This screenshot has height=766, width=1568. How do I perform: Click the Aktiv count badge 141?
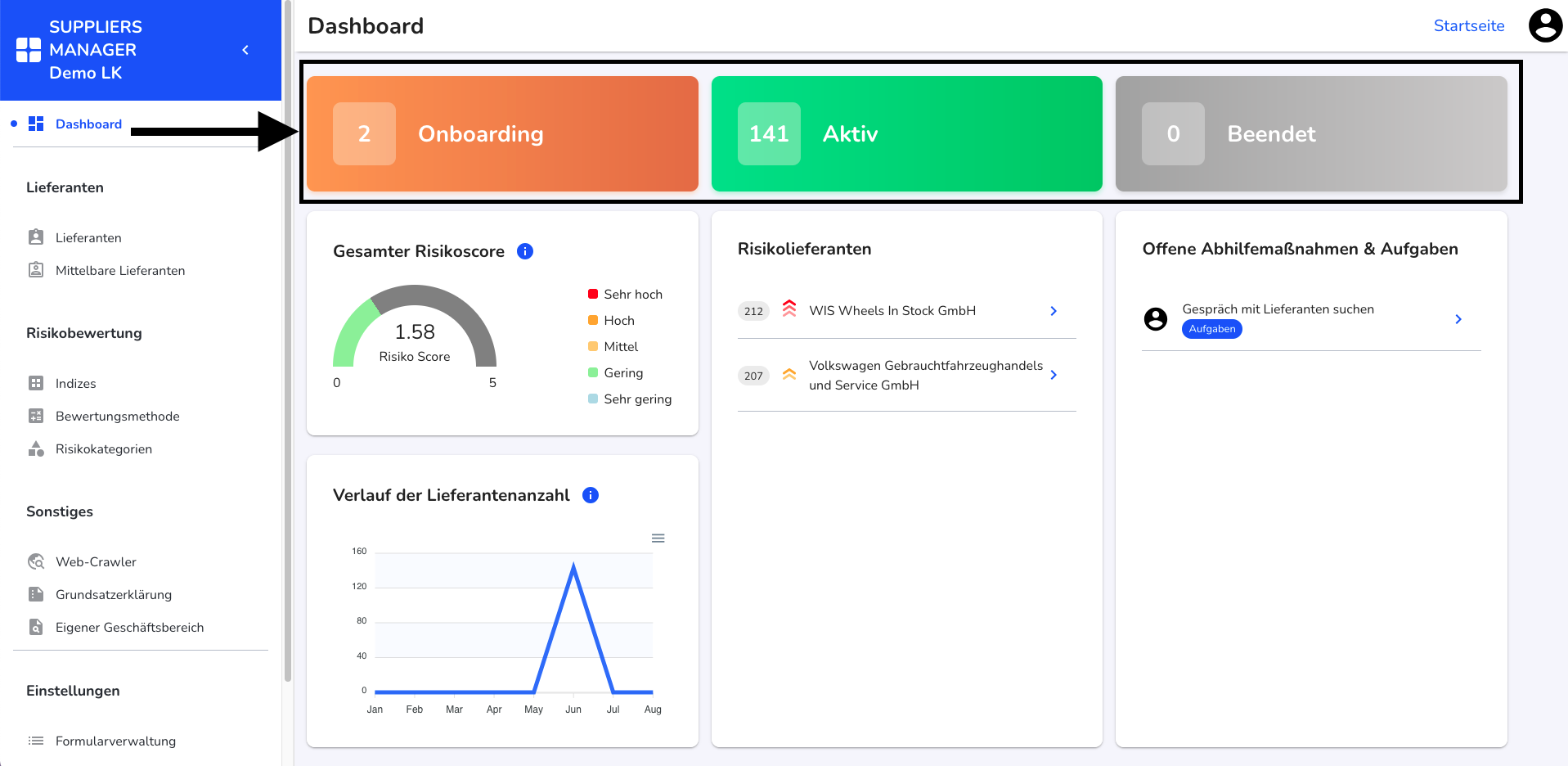769,133
